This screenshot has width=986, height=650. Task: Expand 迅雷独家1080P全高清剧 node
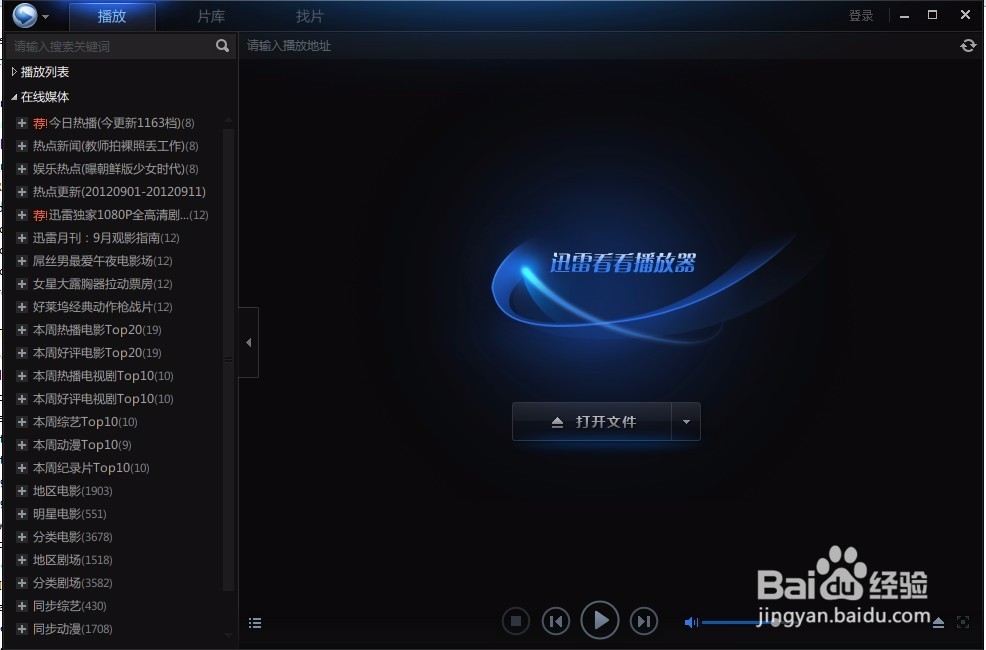pyautogui.click(x=21, y=215)
